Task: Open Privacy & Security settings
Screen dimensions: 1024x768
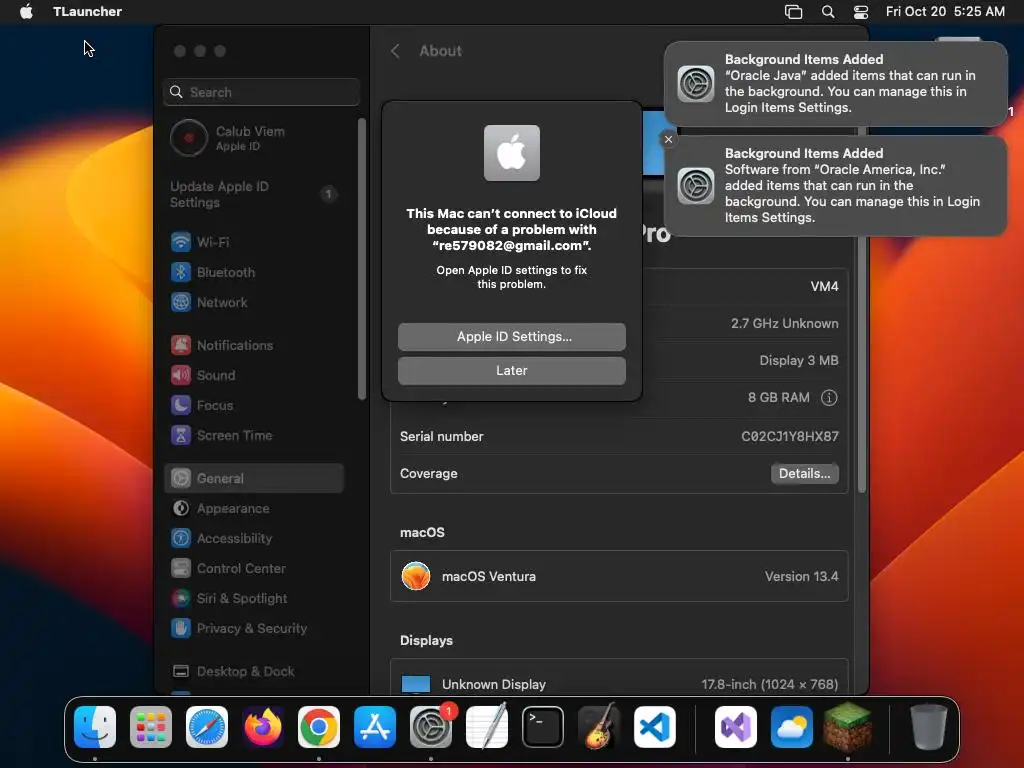Action: coord(255,628)
